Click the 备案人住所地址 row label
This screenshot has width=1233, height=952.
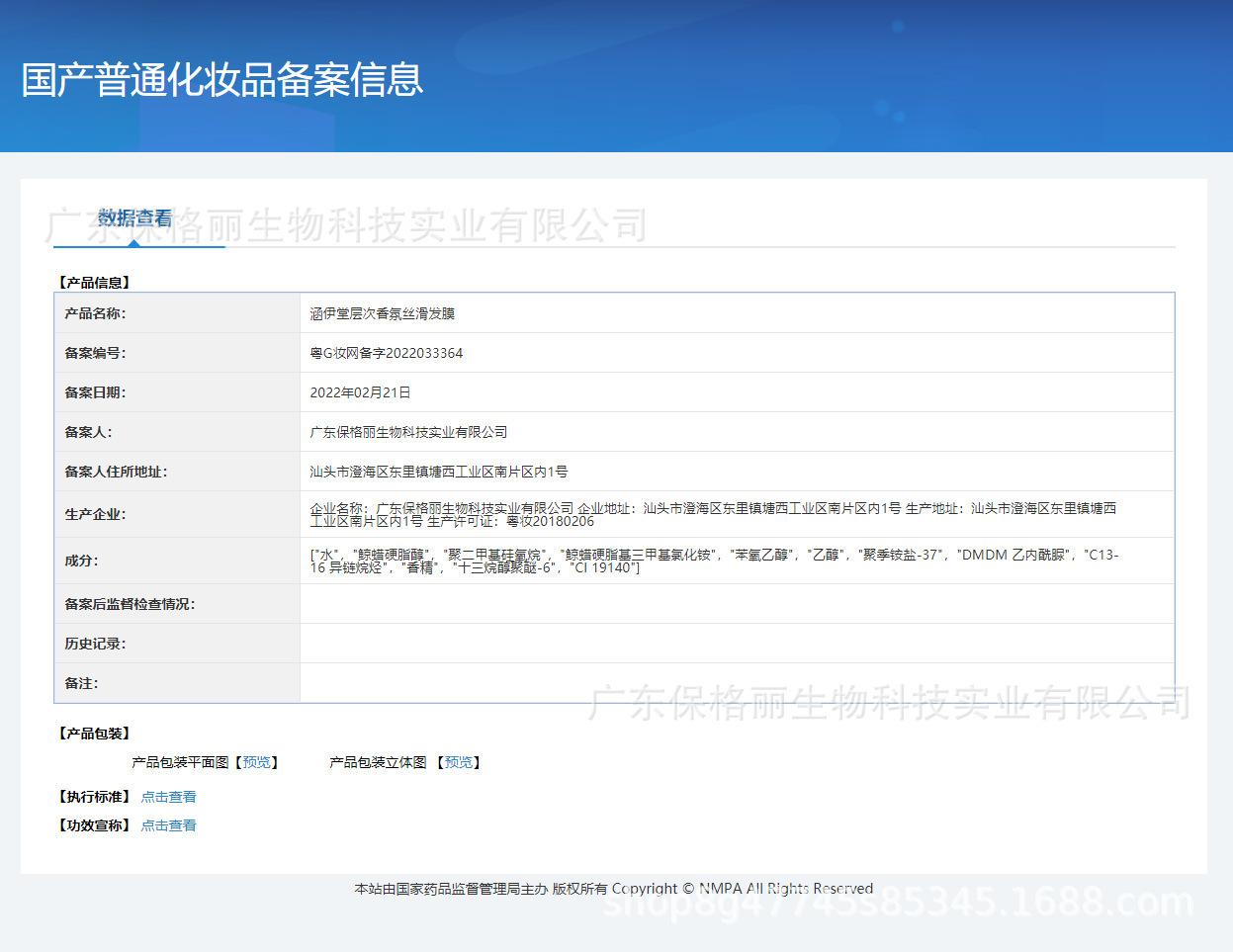[116, 472]
